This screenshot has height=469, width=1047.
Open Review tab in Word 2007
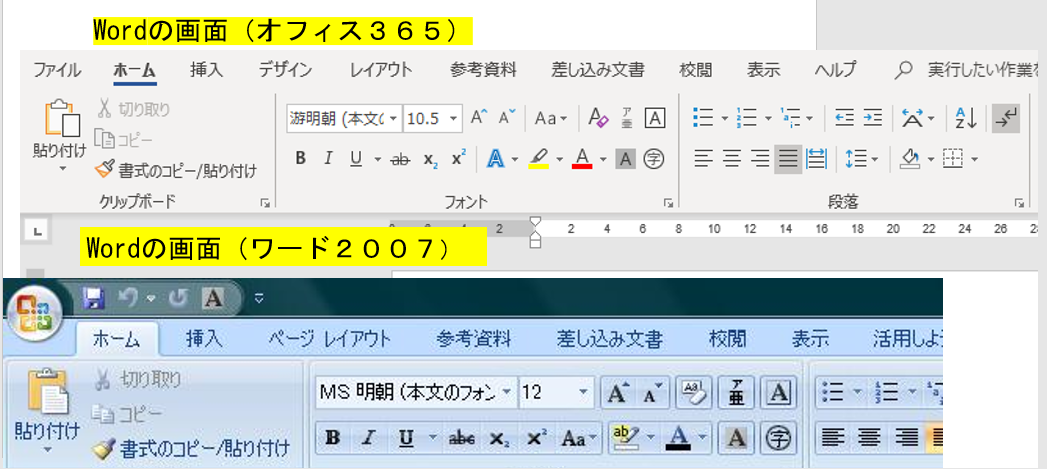[x=728, y=339]
